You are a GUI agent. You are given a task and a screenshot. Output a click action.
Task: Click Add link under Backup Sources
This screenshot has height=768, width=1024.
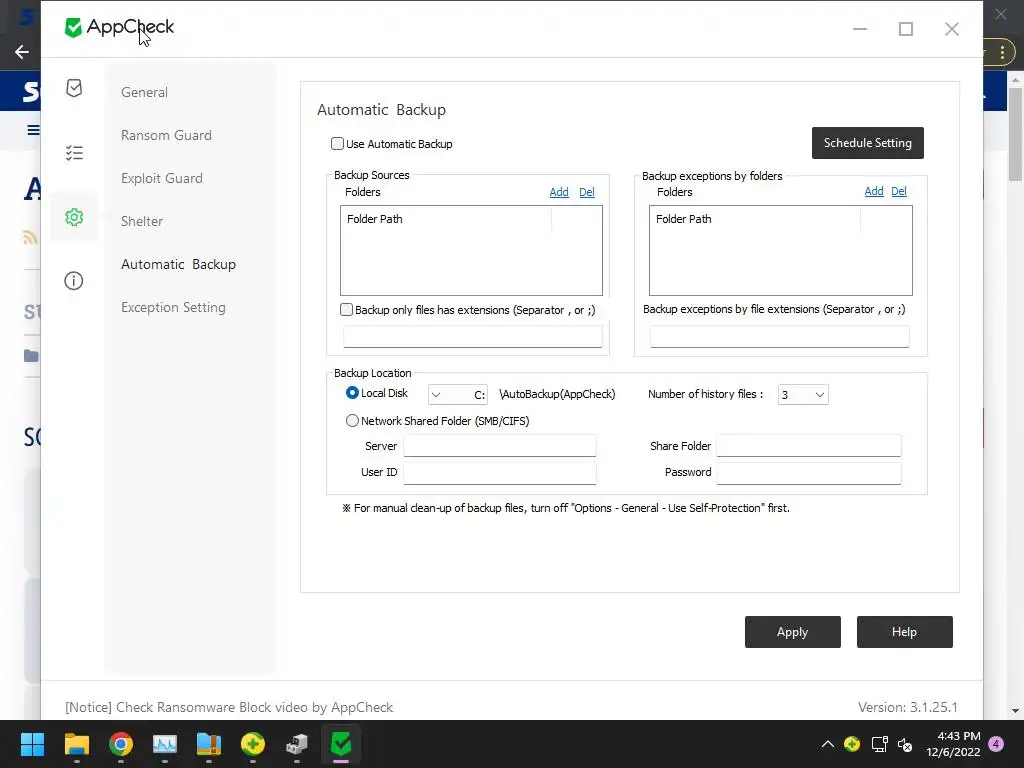(558, 192)
